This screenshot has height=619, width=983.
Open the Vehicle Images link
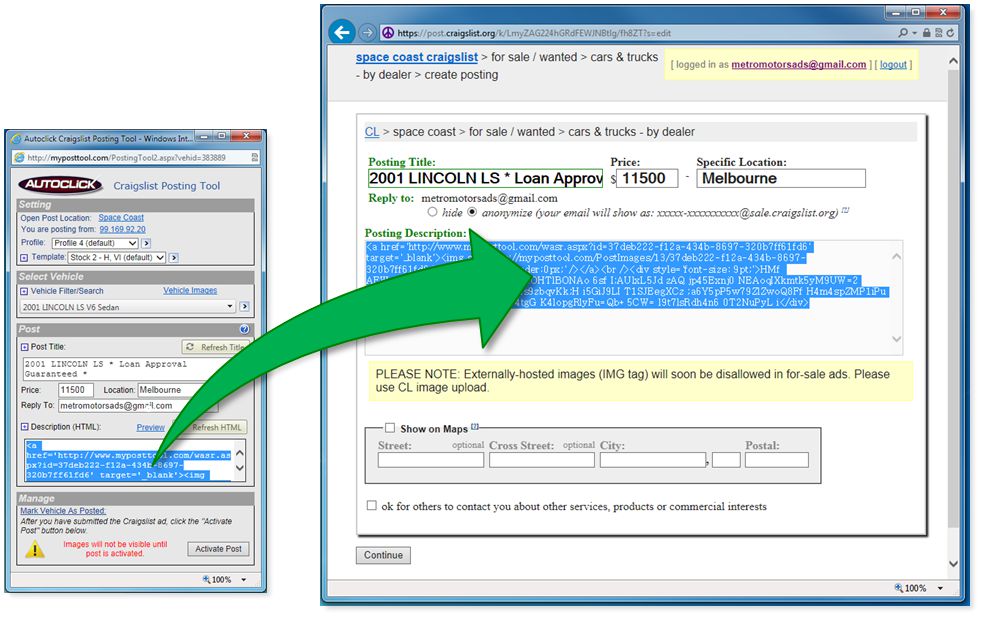pos(190,290)
